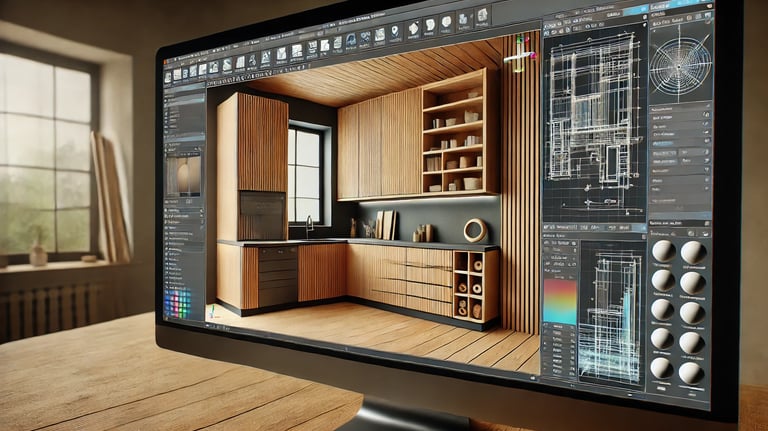Select the bottom-row left material sphere
768x431 pixels.
662,368
